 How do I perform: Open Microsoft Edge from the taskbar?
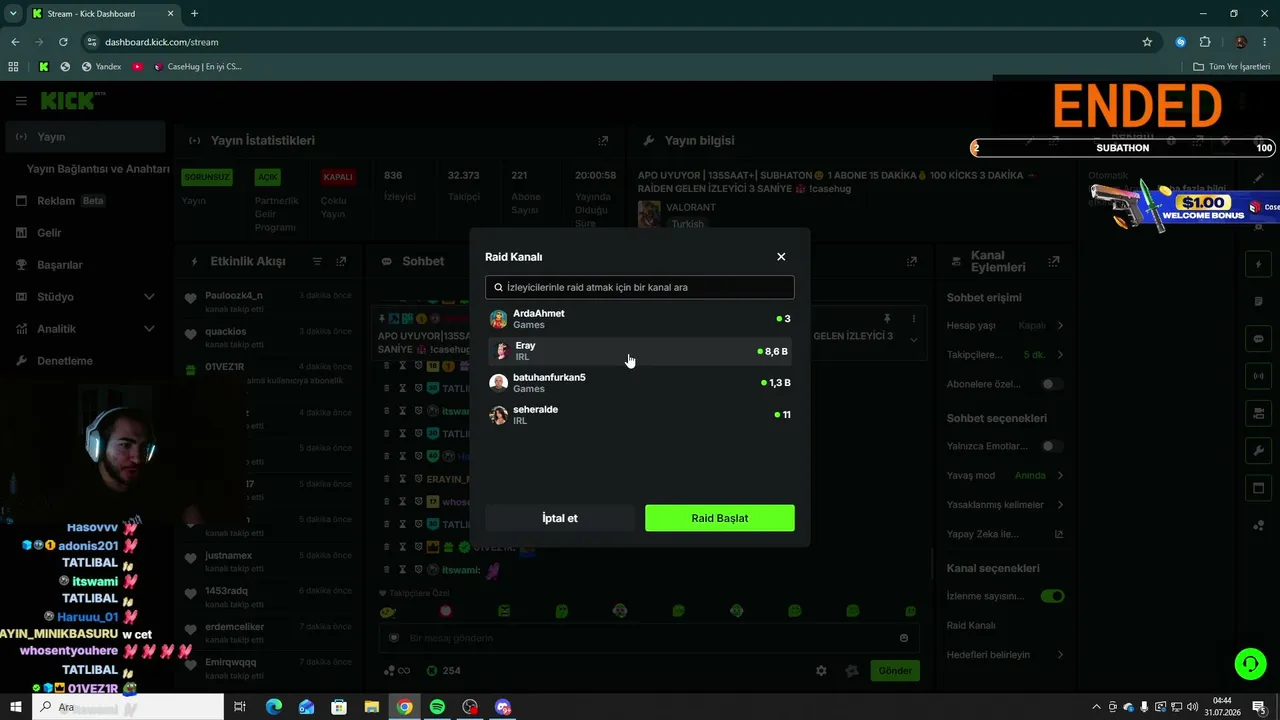coord(274,707)
